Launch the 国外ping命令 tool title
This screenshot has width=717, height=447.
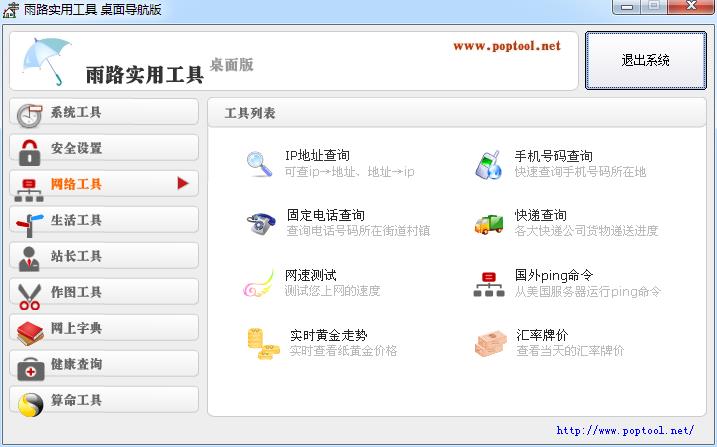coord(554,275)
